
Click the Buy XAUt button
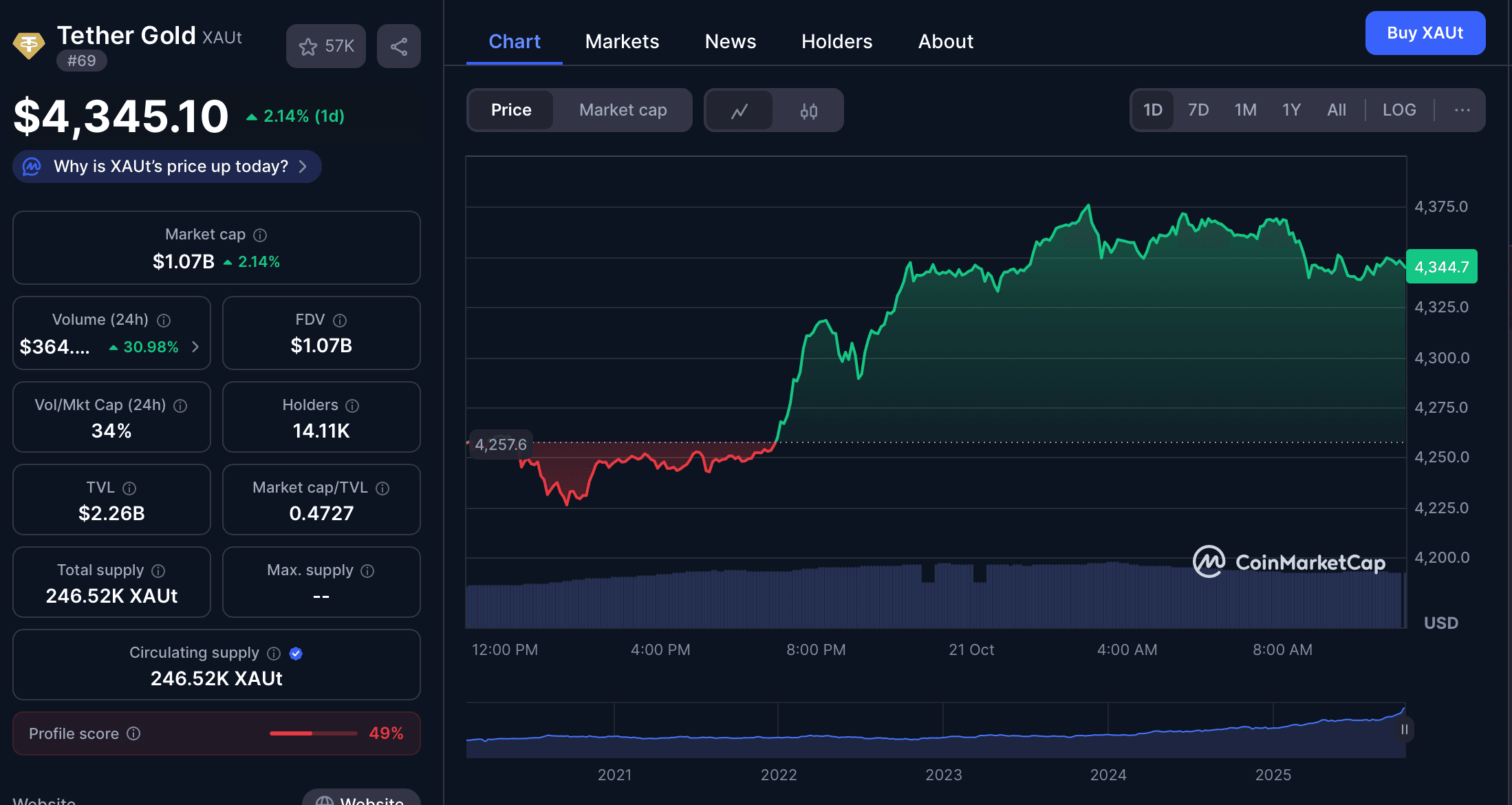[1425, 33]
